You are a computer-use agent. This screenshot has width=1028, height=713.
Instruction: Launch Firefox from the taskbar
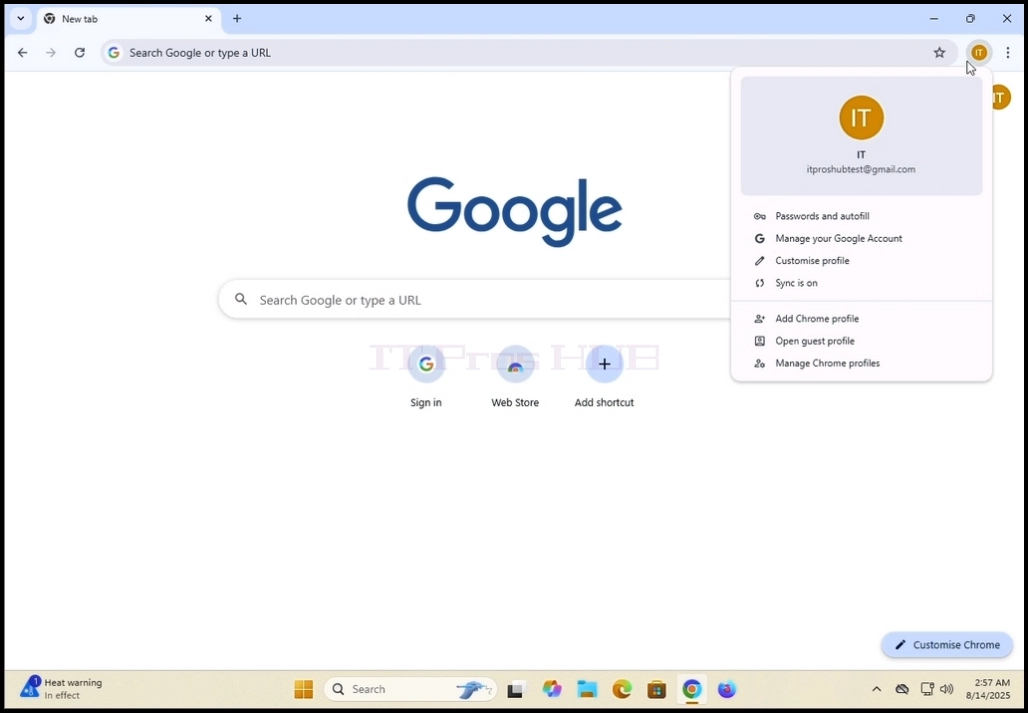[x=726, y=689]
